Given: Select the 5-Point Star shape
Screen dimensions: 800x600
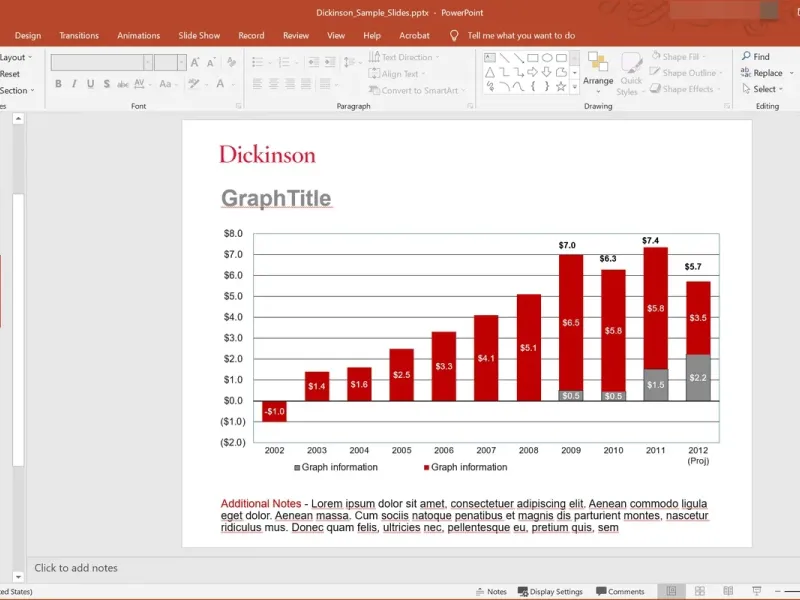Looking at the screenshot, I should (561, 86).
